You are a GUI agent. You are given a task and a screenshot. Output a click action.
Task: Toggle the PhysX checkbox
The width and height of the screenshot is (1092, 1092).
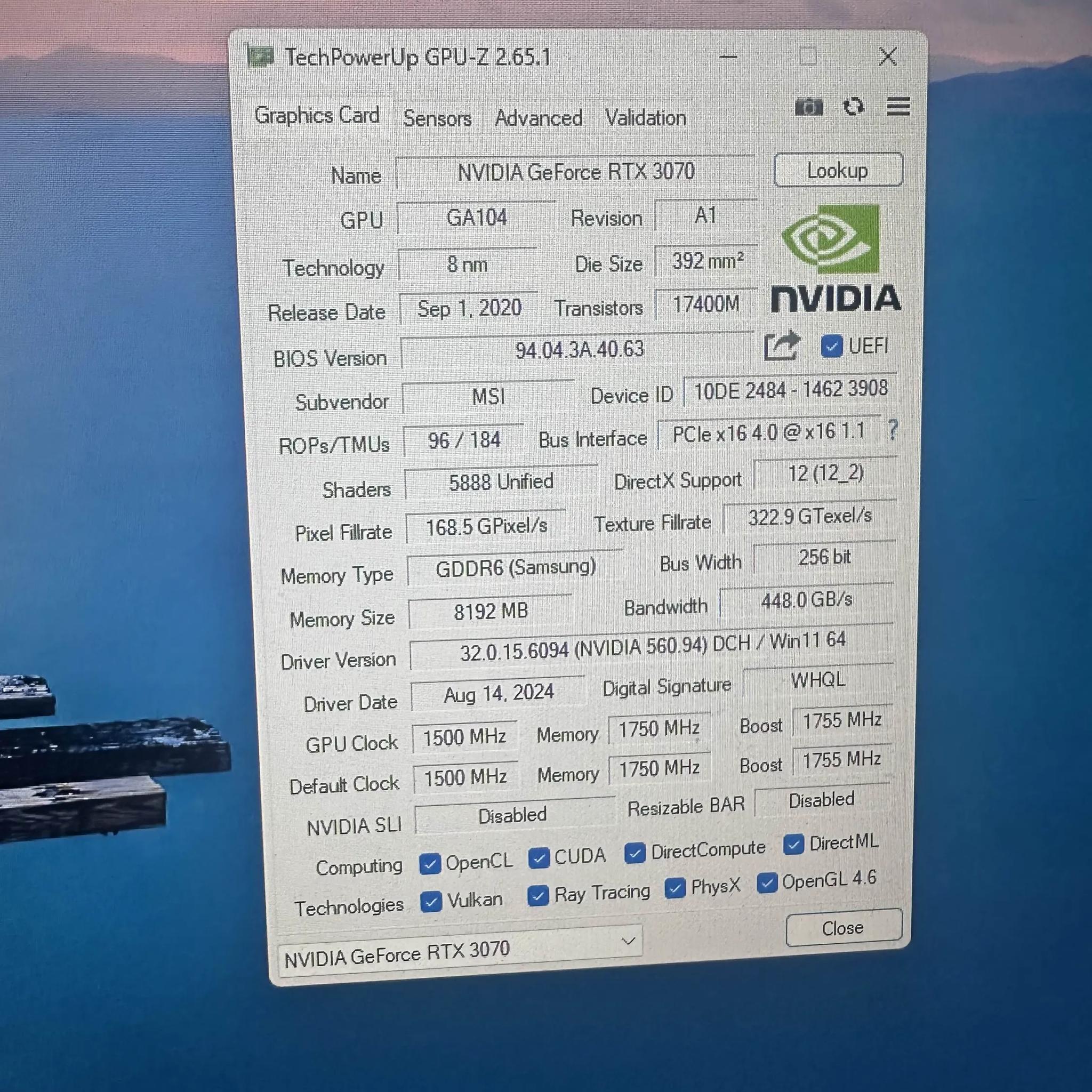click(675, 888)
